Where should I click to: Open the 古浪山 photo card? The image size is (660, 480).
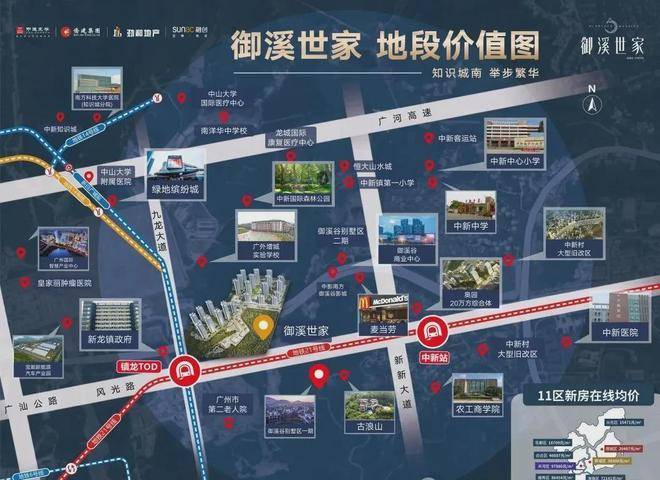[x=370, y=413]
